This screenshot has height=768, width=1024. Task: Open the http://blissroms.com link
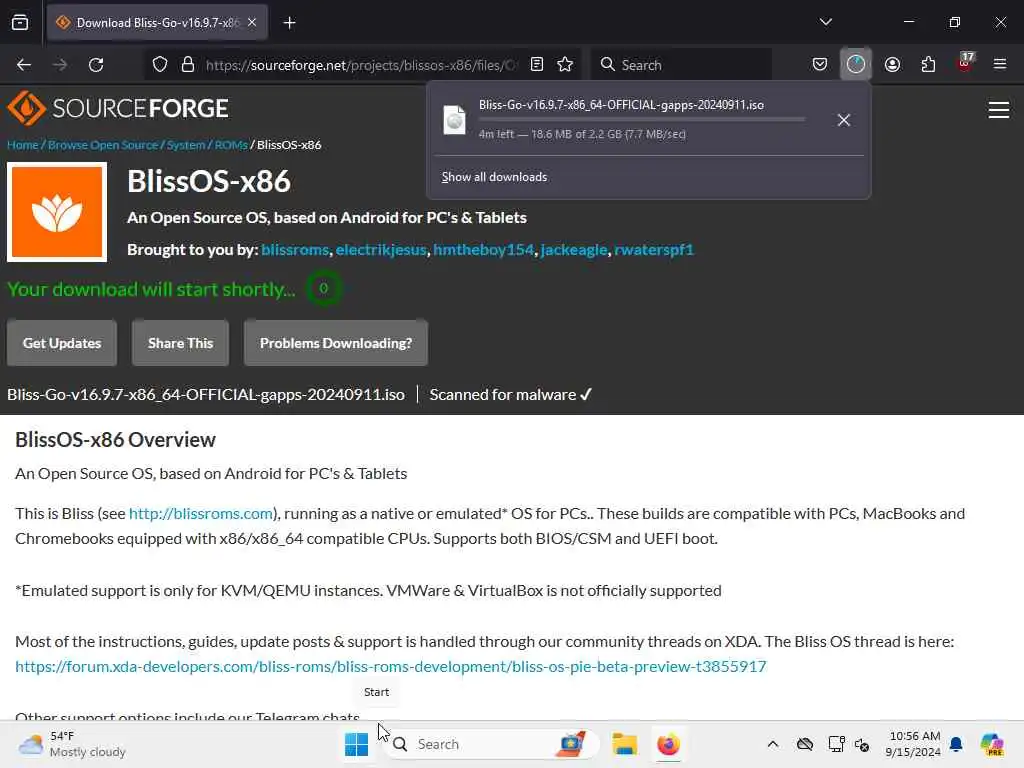tap(200, 513)
